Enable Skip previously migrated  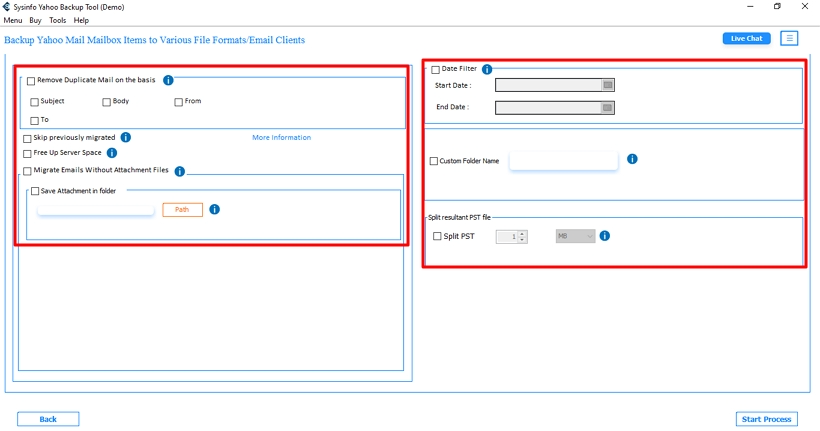(27, 139)
